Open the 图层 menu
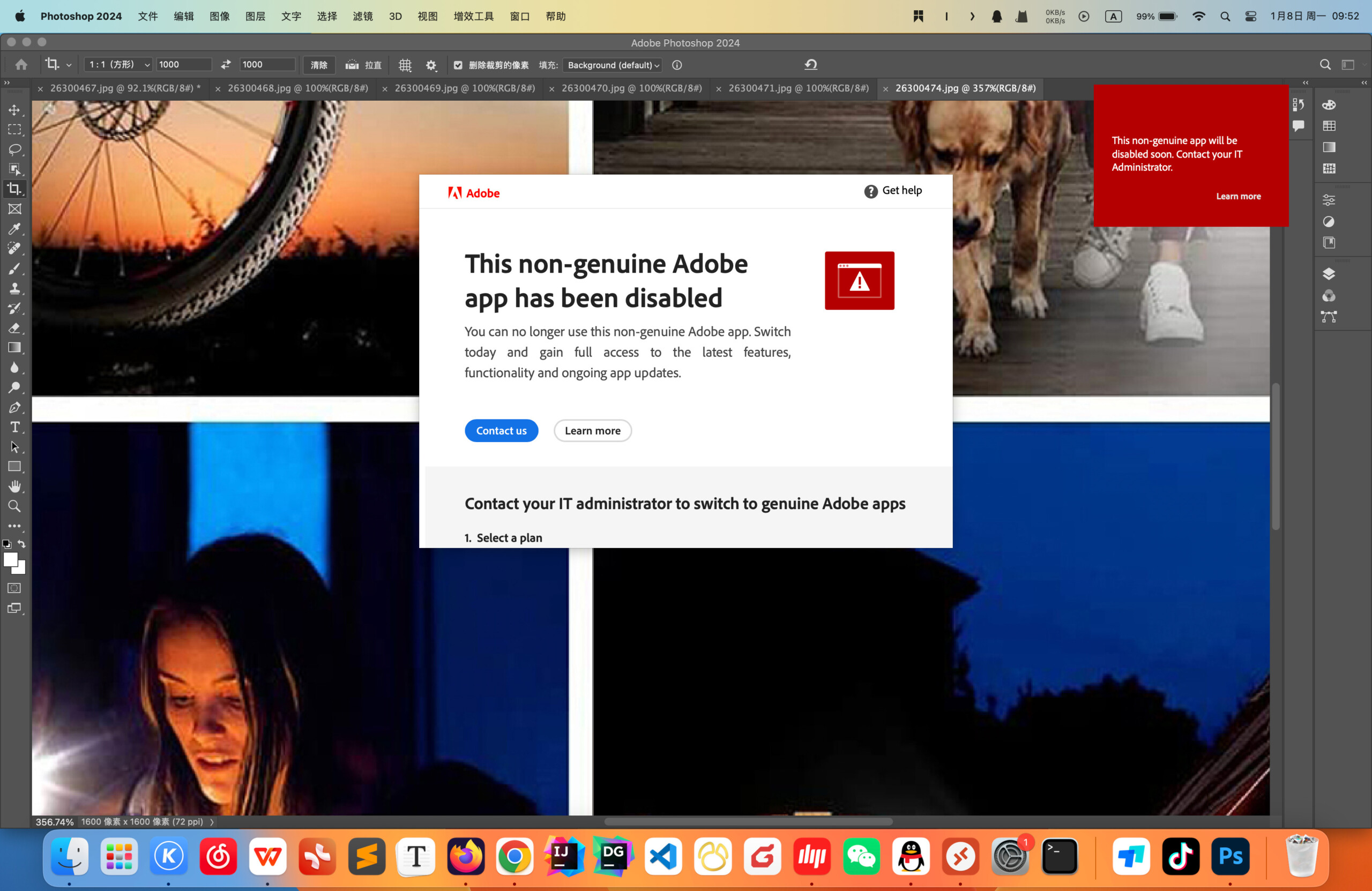 [x=256, y=16]
